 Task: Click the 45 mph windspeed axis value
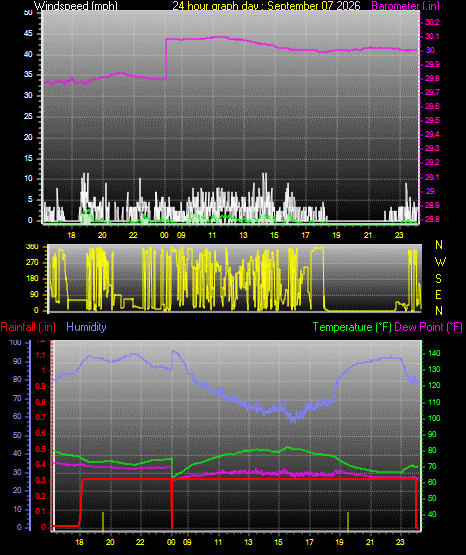coord(28,34)
